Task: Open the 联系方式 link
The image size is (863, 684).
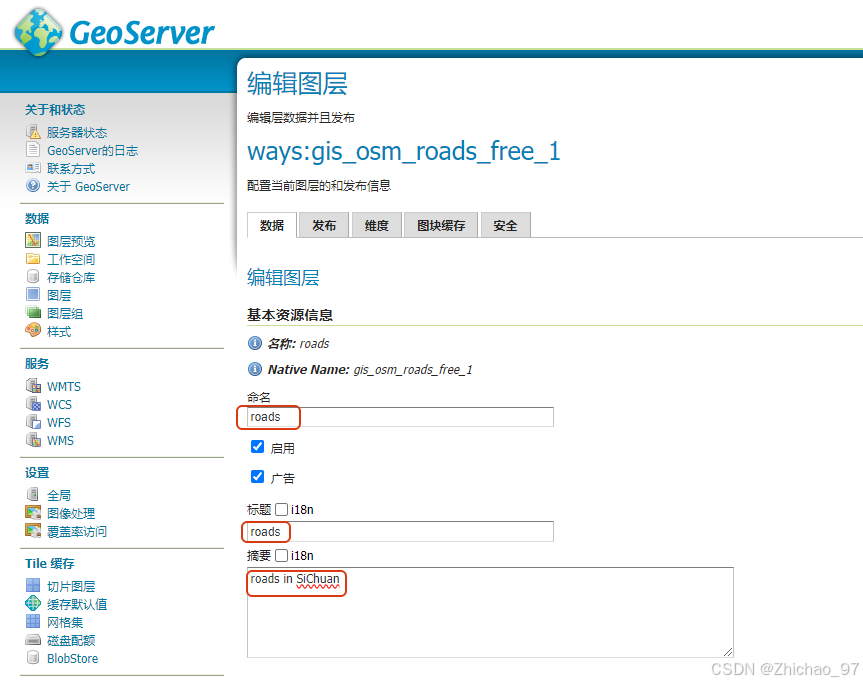Action: click(x=71, y=169)
